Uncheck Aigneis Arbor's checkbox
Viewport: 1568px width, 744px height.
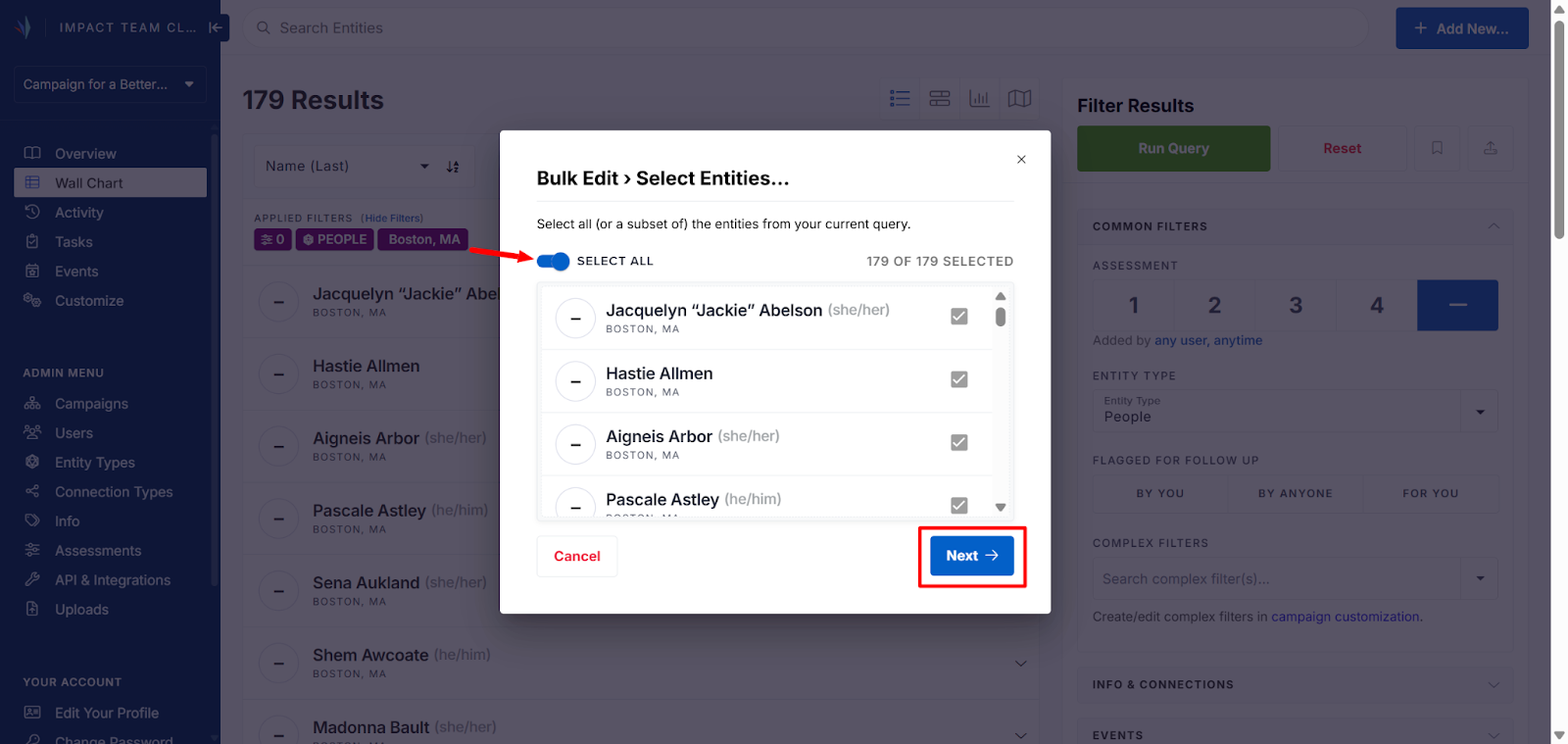959,443
